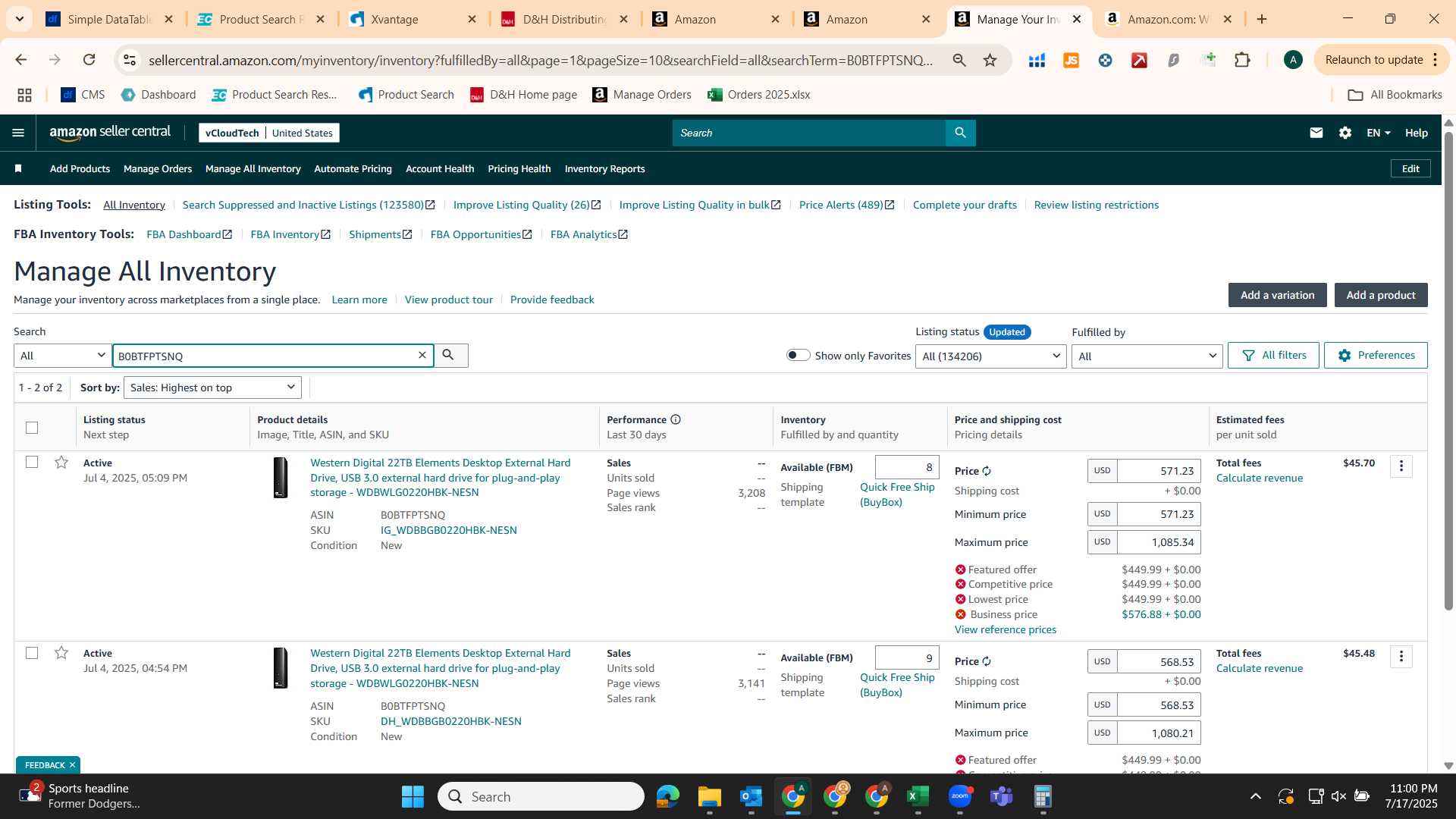Image resolution: width=1456 pixels, height=819 pixels.
Task: Select the IG_WDBBGB0220HBK-NESN listing checkbox
Action: pos(32,462)
